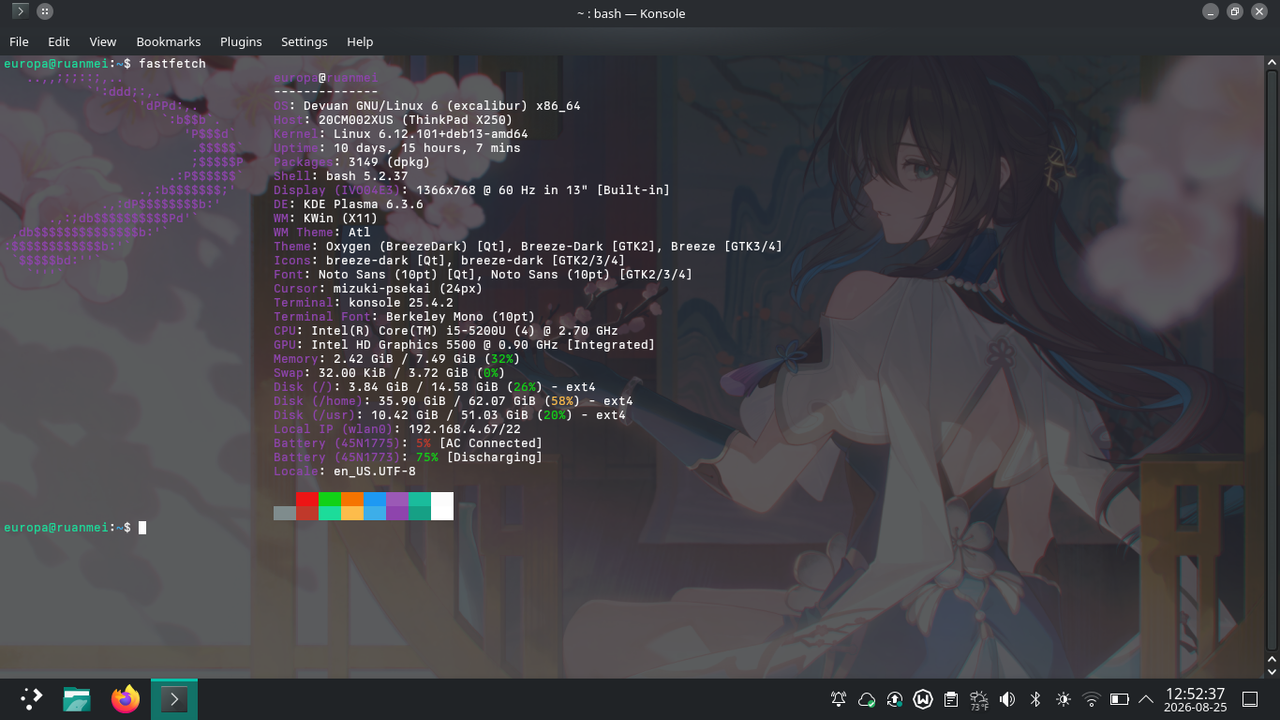The width and height of the screenshot is (1280, 720).
Task: Click the 'Disk (/home): 35.90 GiB' line
Action: [x=453, y=399]
